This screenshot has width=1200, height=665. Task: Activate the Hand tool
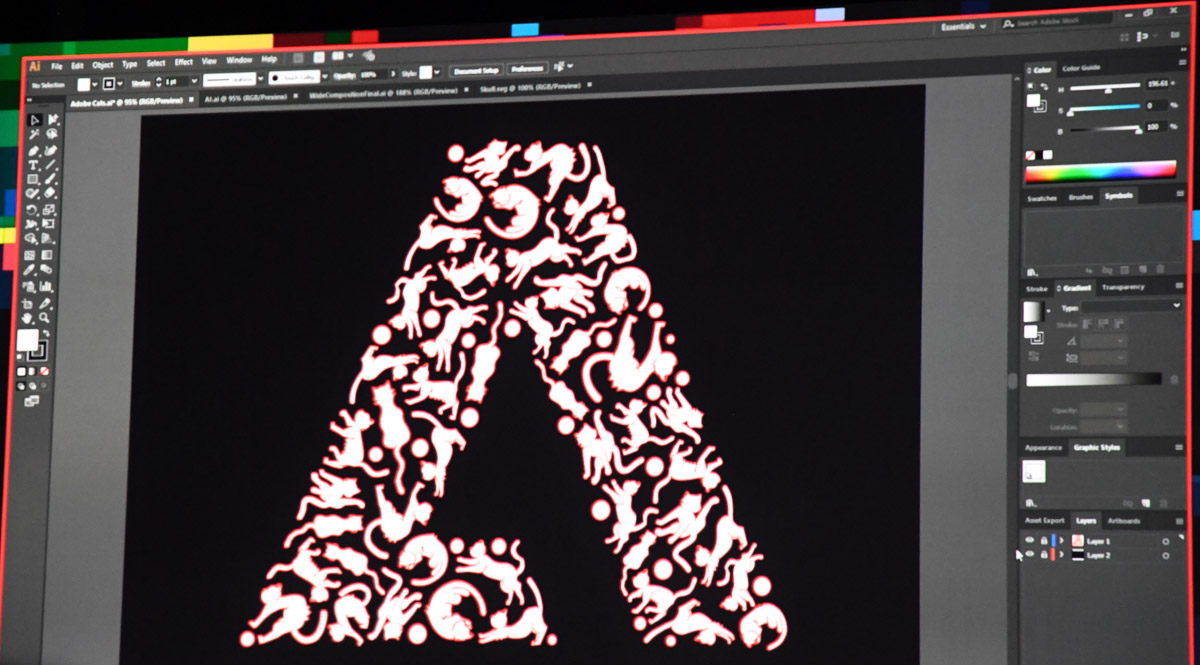(29, 318)
